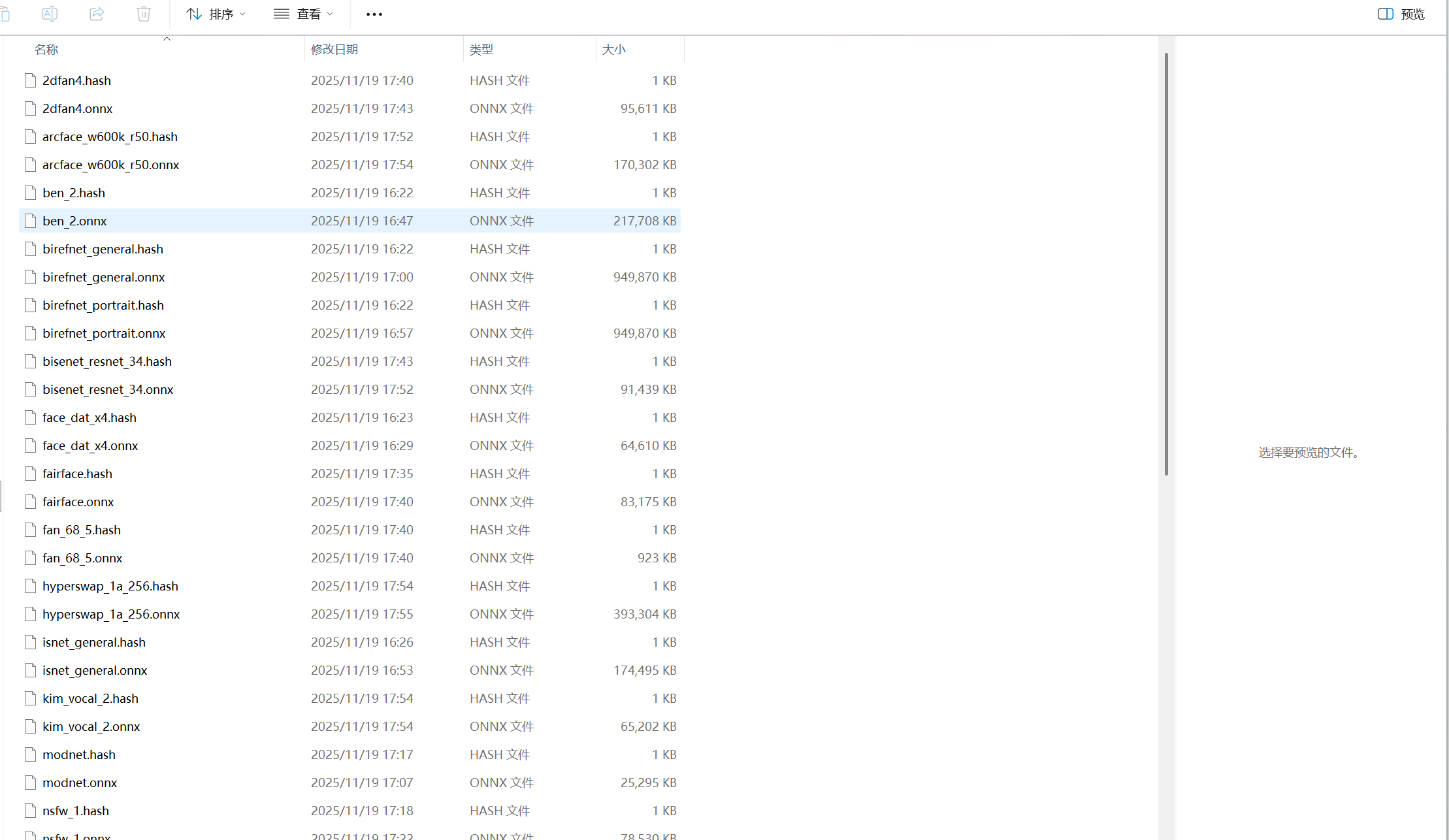Viewport: 1449px width, 840px height.
Task: Open the 查看 view dropdown
Action: [x=303, y=14]
